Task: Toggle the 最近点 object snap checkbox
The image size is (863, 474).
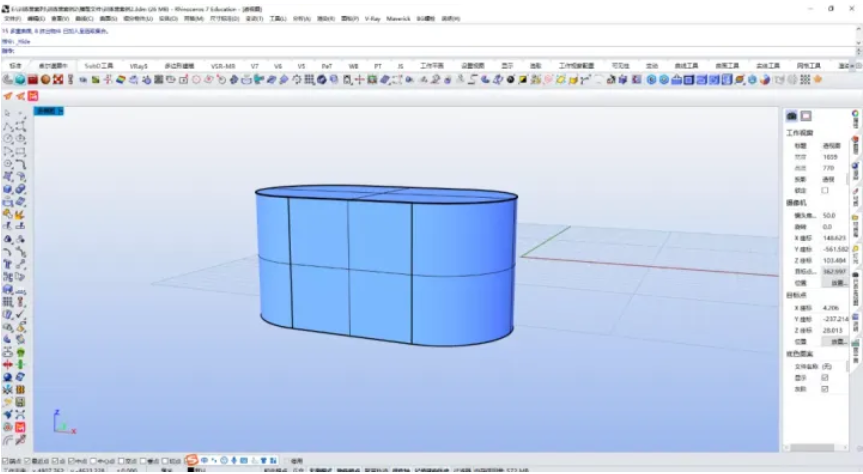Action: tap(28, 461)
